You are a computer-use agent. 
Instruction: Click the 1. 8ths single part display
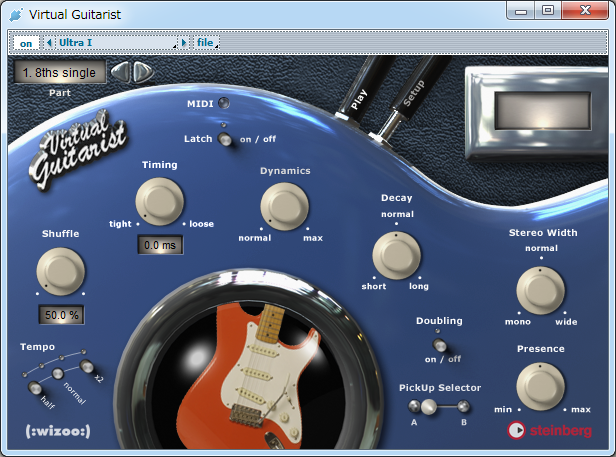(x=60, y=72)
